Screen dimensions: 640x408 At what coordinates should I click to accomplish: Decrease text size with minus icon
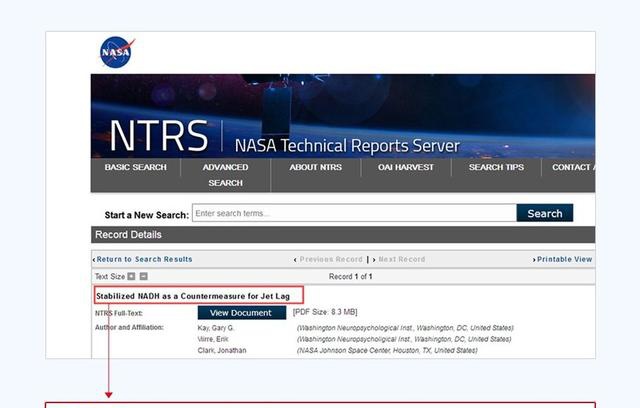coord(144,276)
